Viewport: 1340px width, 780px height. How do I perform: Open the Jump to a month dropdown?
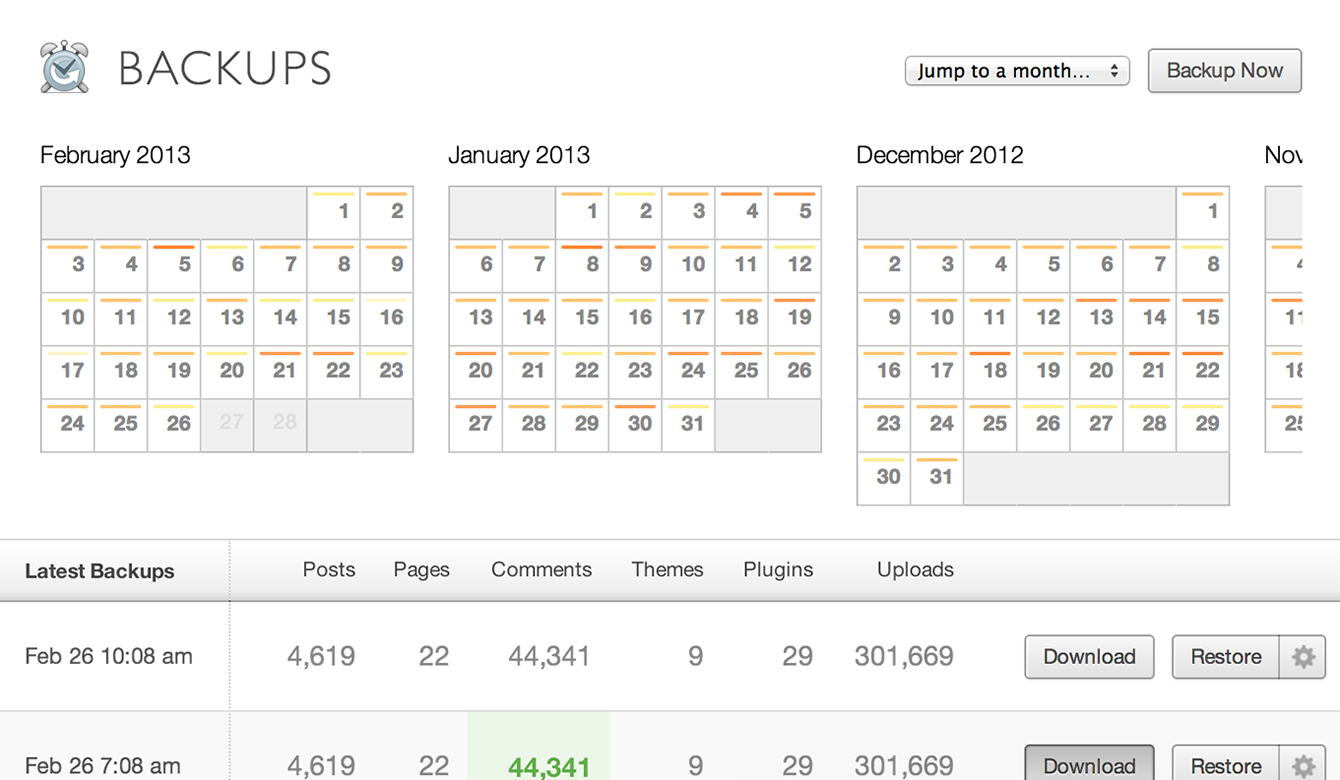click(x=1017, y=71)
